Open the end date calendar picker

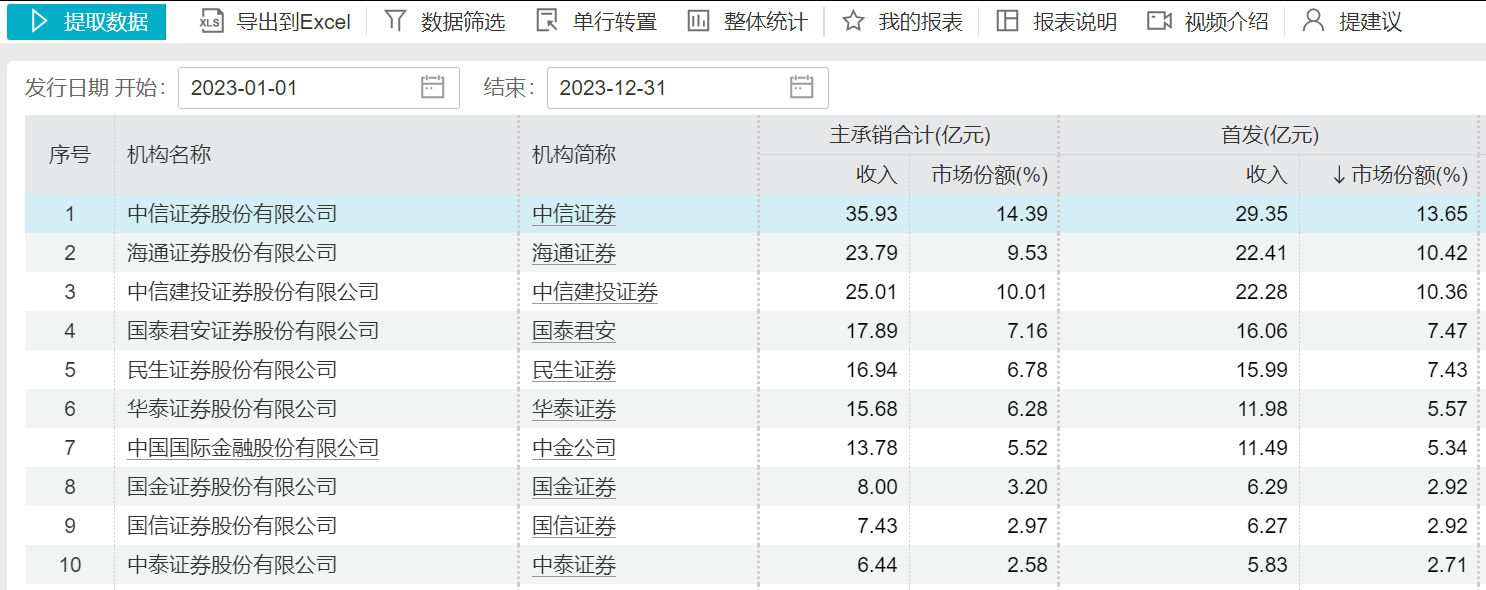coord(801,87)
